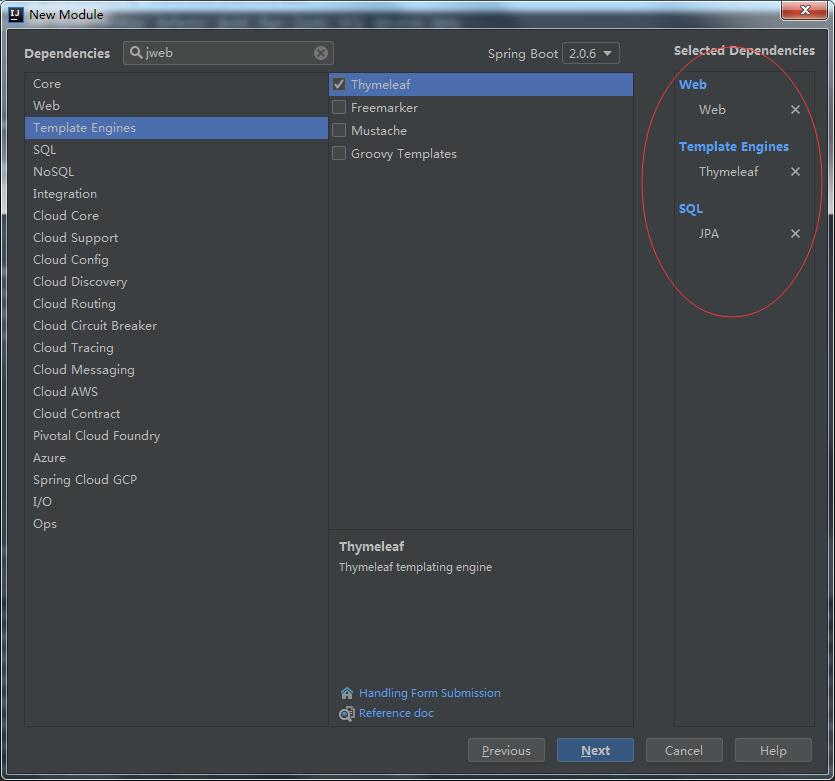Cancel the New Module wizard

684,751
